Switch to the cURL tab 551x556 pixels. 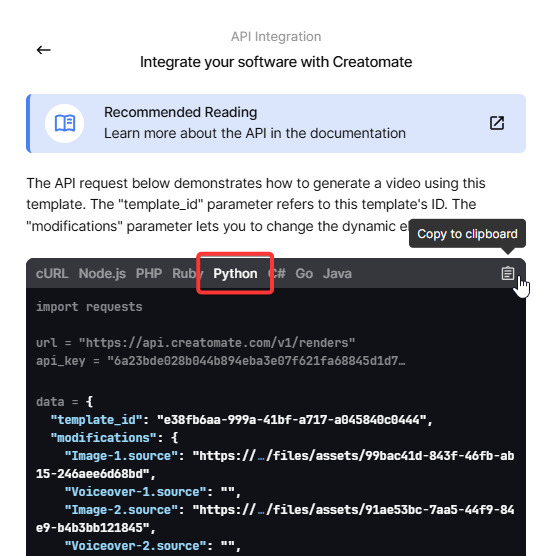coord(52,273)
